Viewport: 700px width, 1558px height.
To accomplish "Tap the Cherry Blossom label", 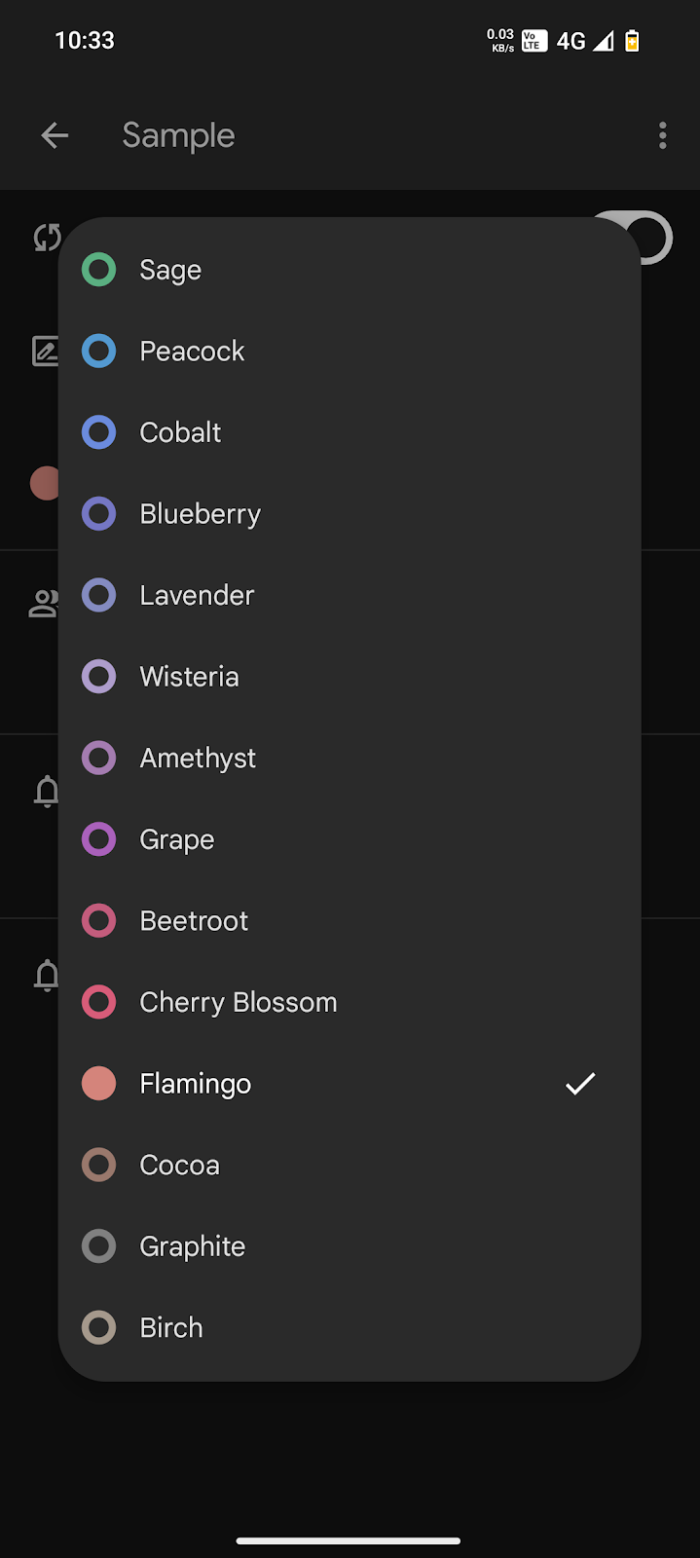I will (x=238, y=1002).
